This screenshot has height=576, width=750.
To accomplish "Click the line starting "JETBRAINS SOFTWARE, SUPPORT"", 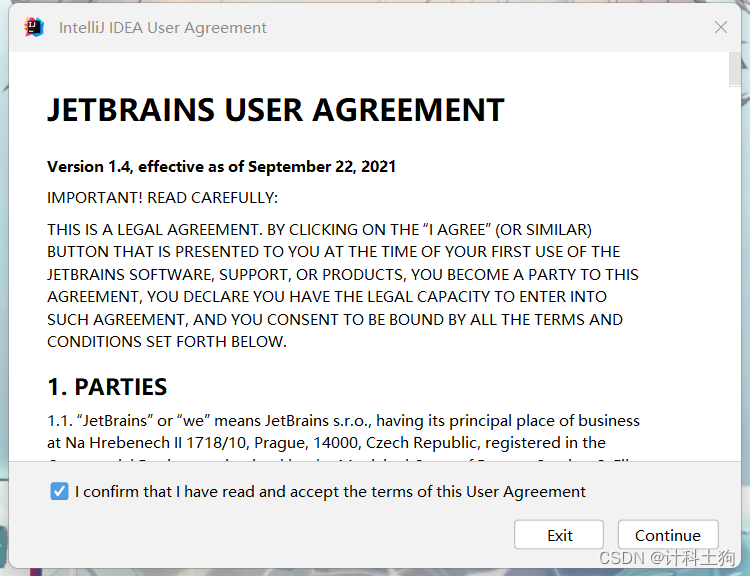I will pos(343,275).
